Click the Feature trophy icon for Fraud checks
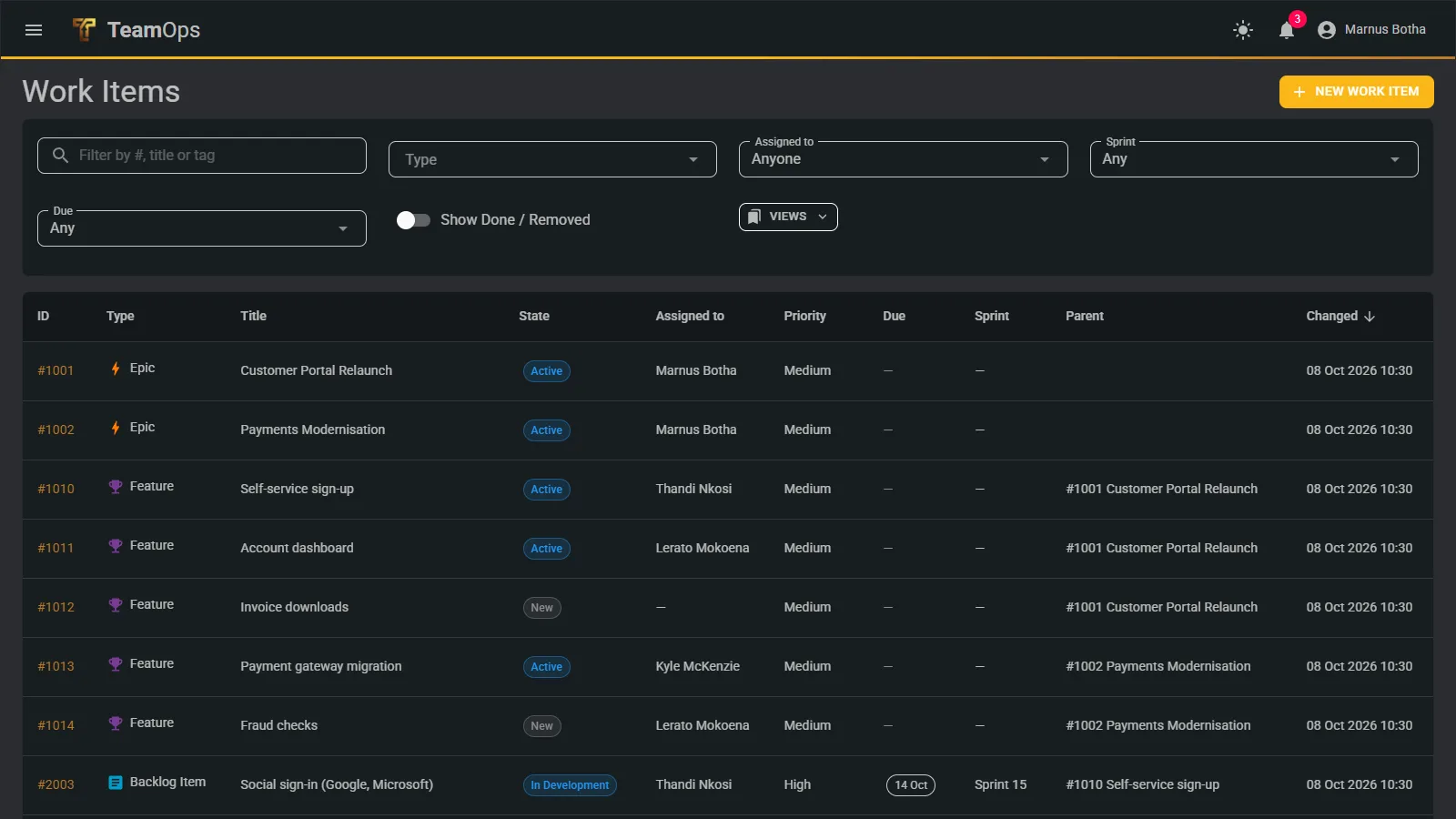The height and width of the screenshot is (819, 1456). 116,723
